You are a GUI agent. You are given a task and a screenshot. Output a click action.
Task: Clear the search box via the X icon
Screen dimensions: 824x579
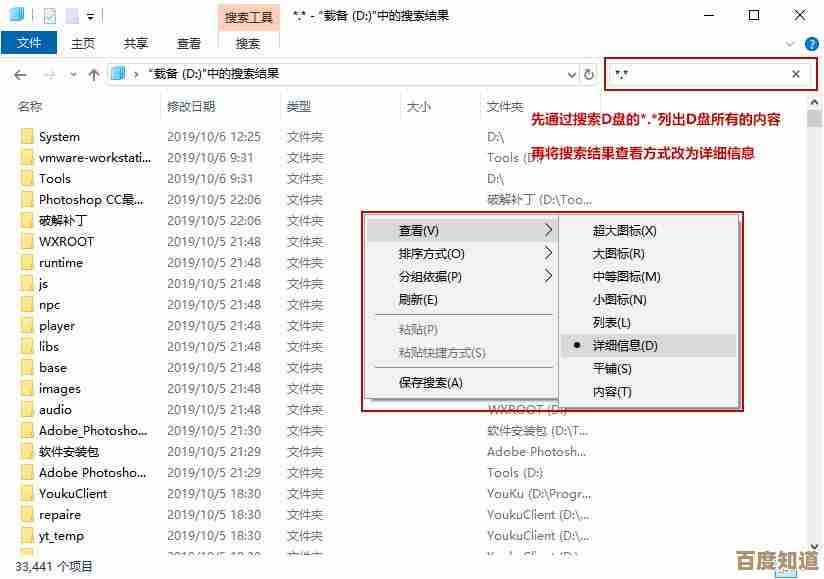point(796,74)
